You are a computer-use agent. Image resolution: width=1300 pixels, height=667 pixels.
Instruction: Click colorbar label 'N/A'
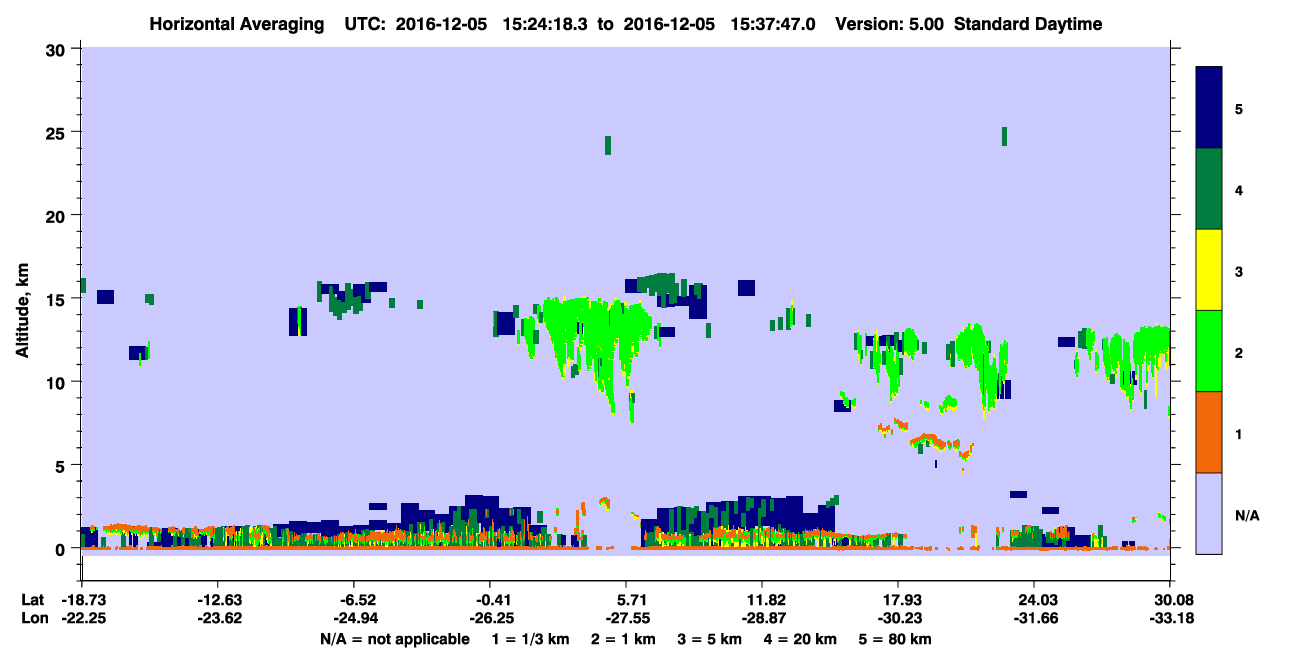coord(1246,515)
